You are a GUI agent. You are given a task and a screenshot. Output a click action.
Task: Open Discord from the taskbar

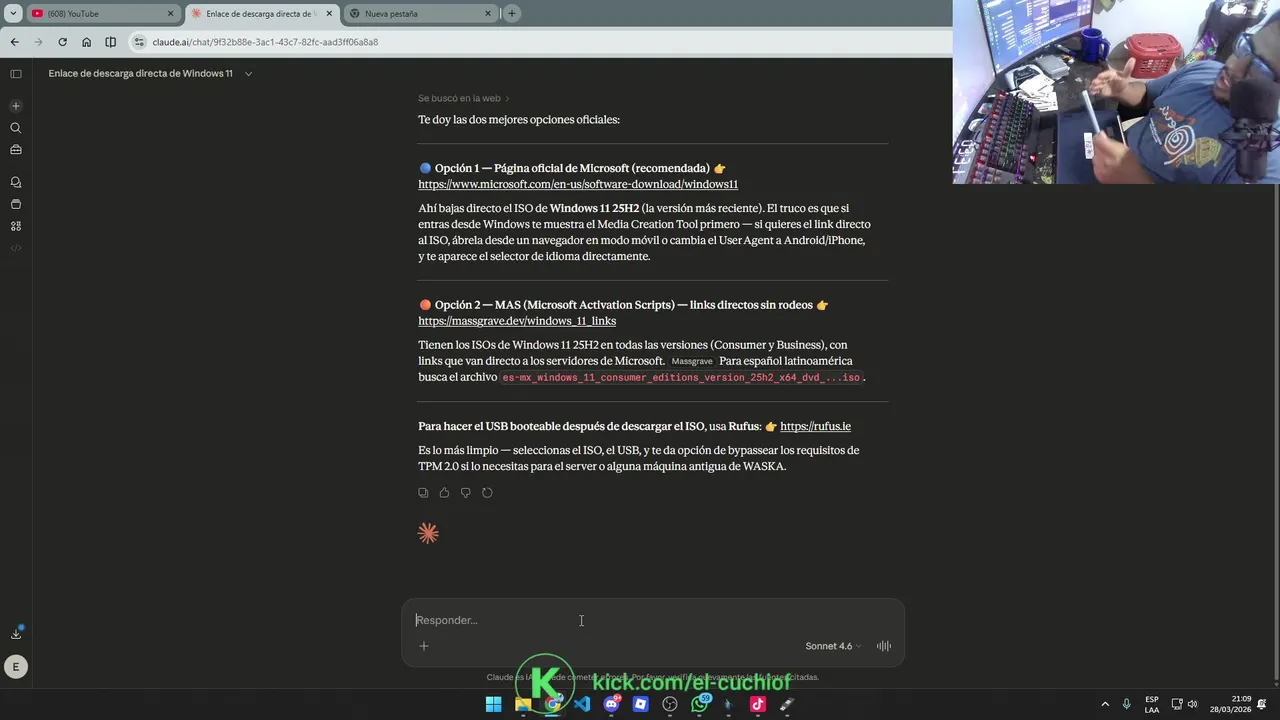(x=612, y=704)
